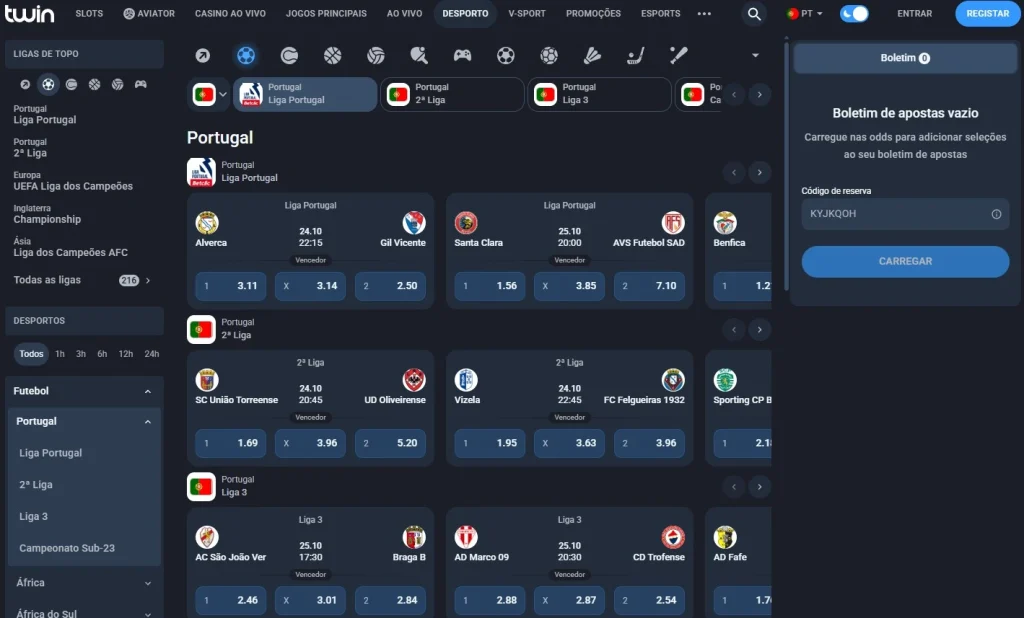Collapse the Futebol section
Viewport: 1024px width, 618px height.
(x=148, y=391)
